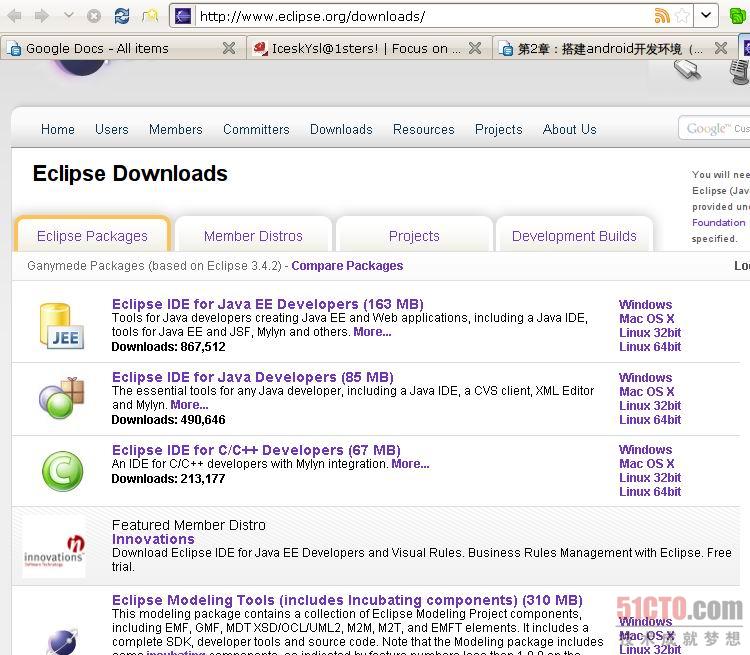Click More link for Java EE package
Screen dimensions: 750x655
pos(372,332)
